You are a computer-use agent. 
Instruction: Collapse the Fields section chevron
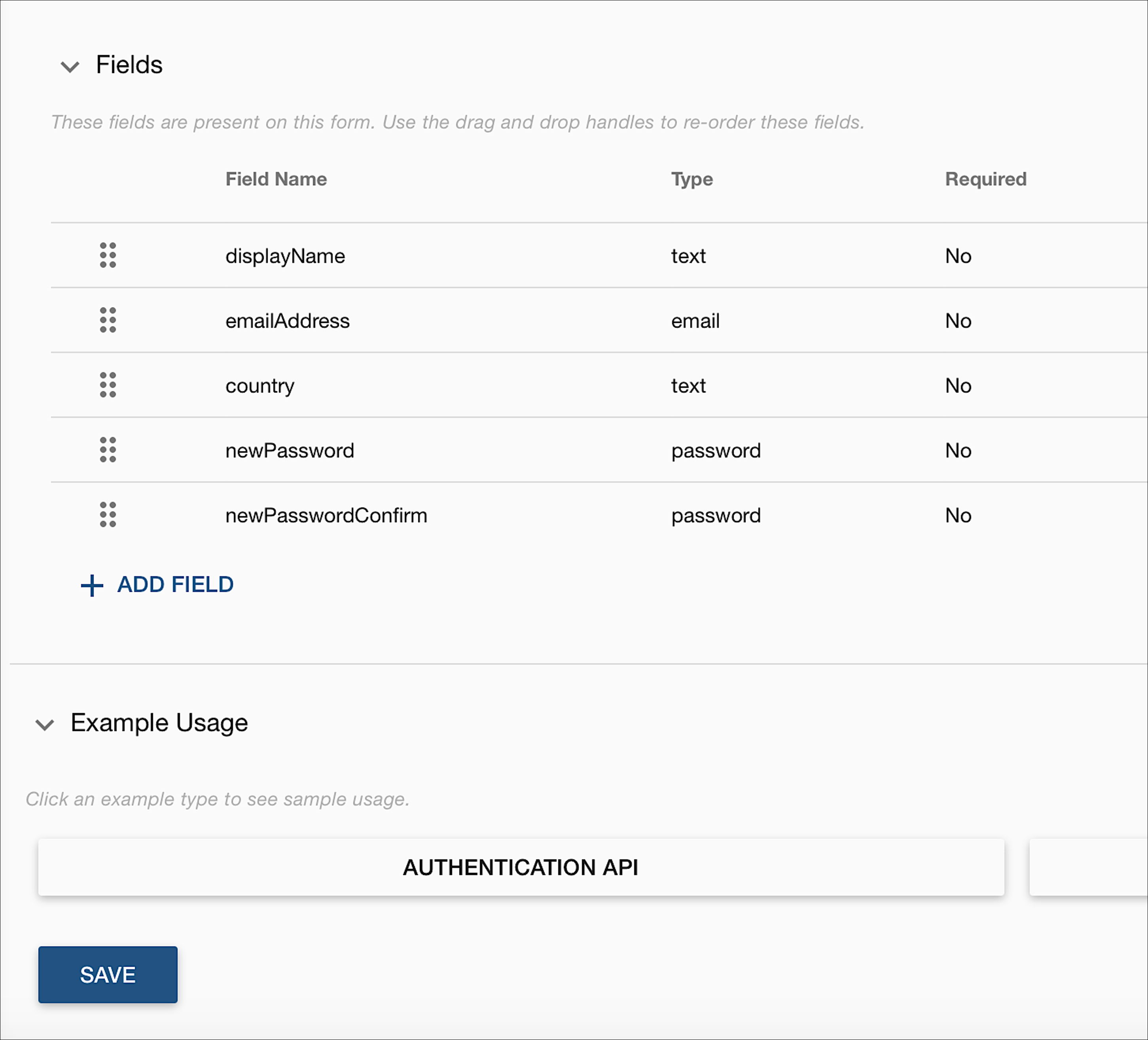coord(70,66)
